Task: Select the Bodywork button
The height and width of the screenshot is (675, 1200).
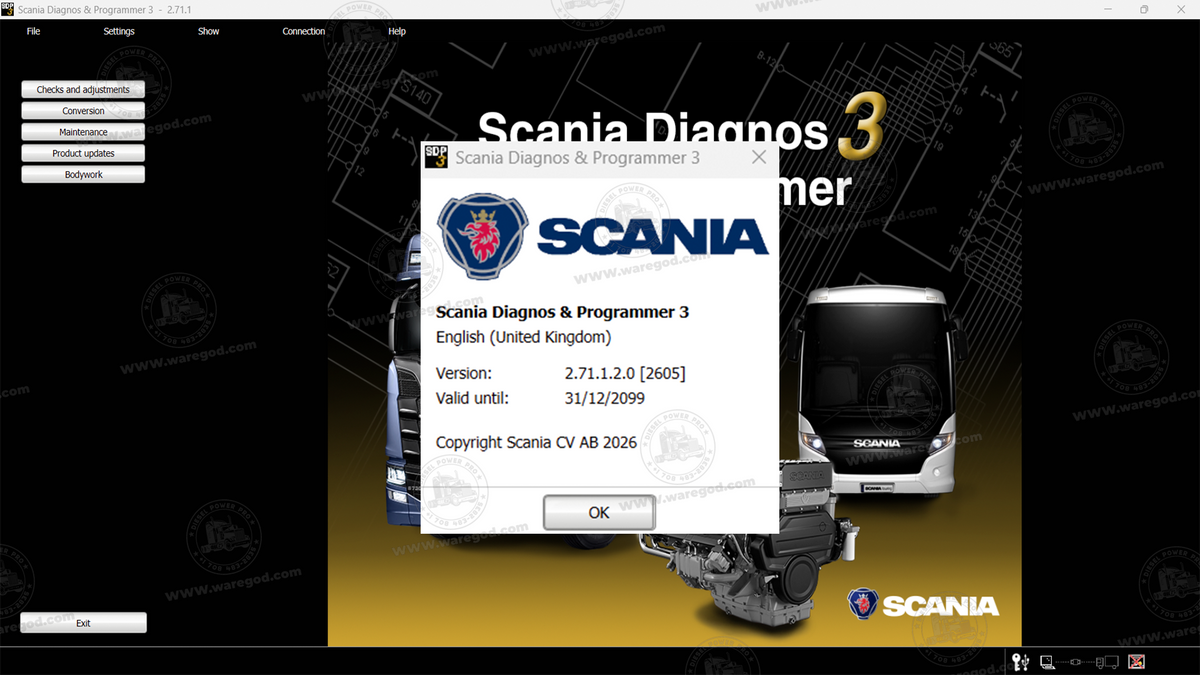Action: click(83, 174)
